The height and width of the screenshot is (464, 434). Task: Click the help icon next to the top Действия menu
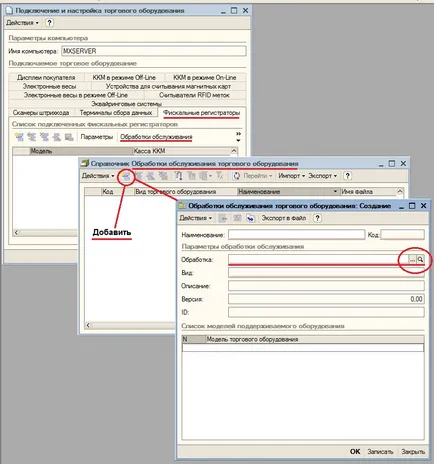(49, 23)
